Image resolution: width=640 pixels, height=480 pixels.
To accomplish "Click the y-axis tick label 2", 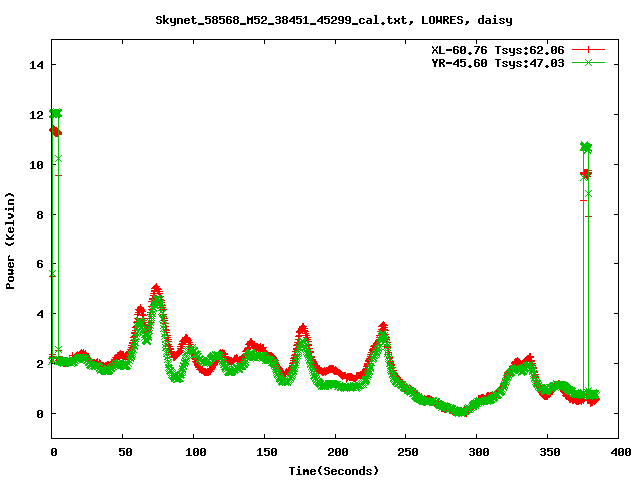I will tap(40, 364).
